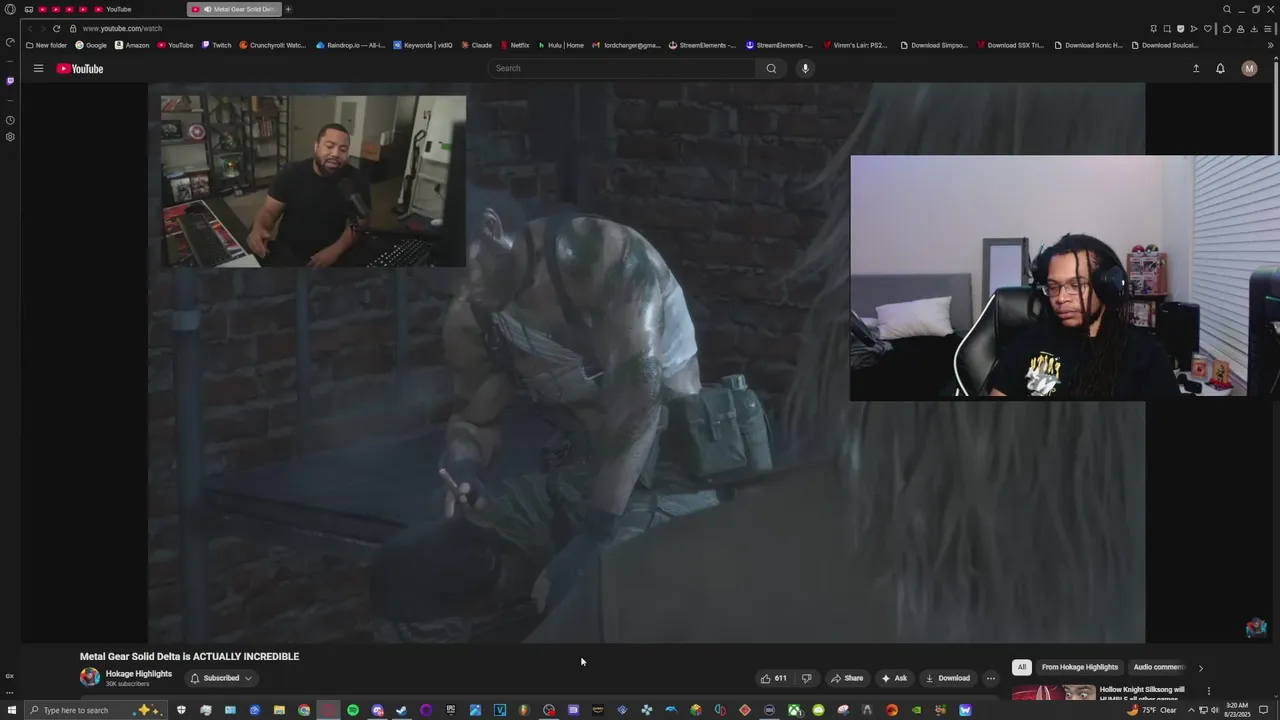This screenshot has height=720, width=1280.
Task: Open the 75°F Clear weather widget
Action: 1151,710
